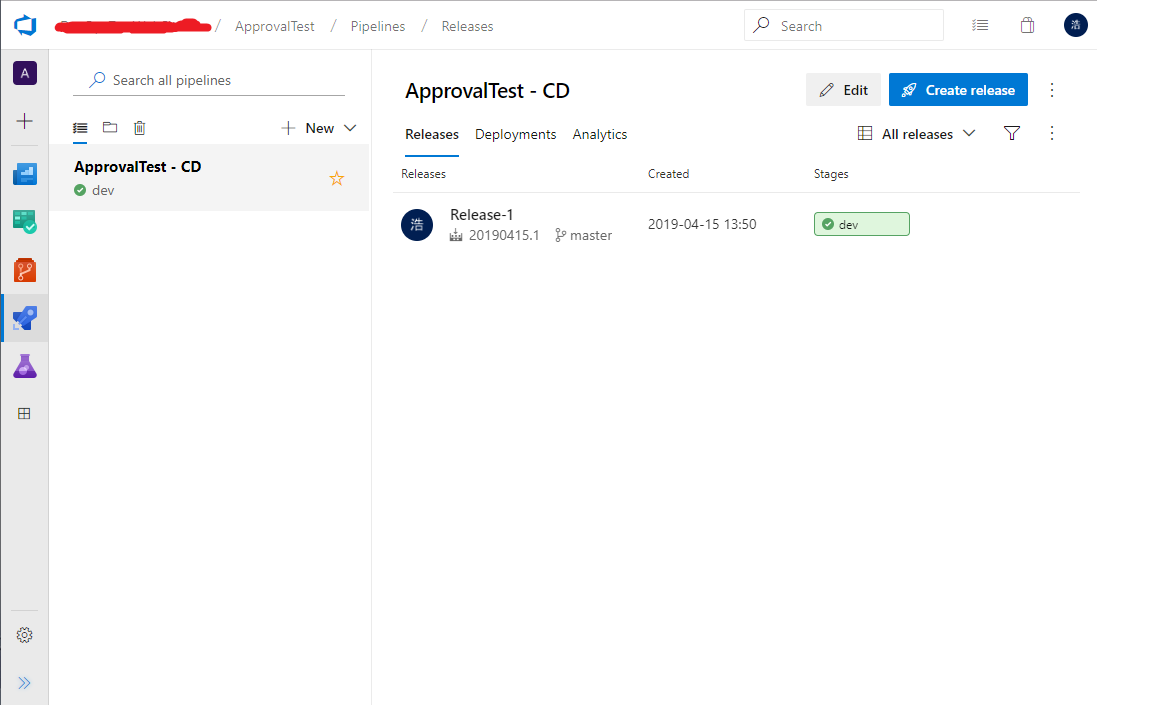Screen dimensions: 1152x705
Task: Switch to the Analytics tab
Action: tap(600, 134)
